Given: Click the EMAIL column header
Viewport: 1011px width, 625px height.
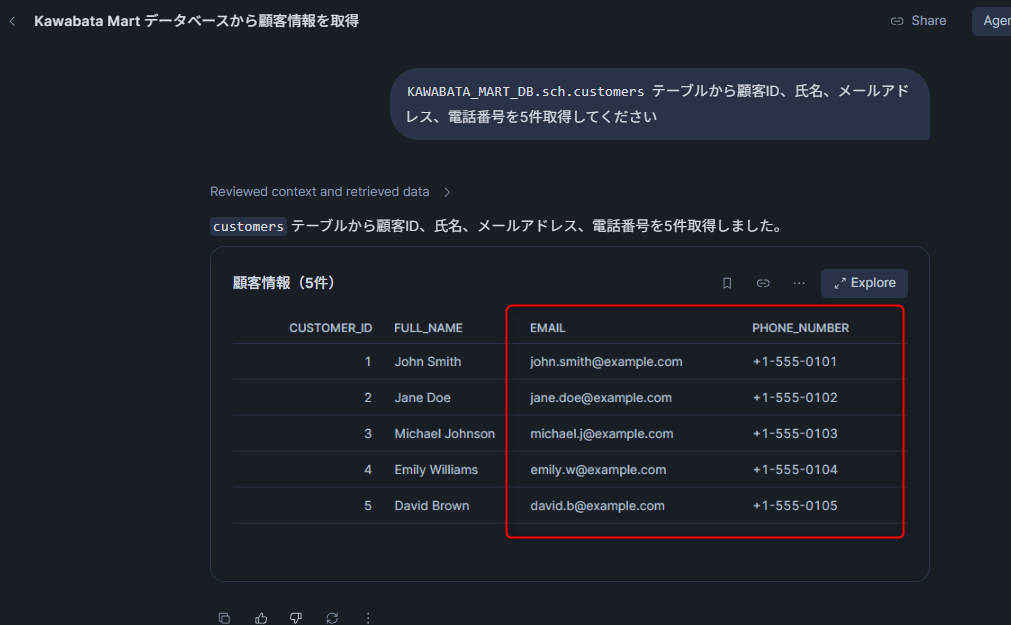Looking at the screenshot, I should [x=547, y=328].
